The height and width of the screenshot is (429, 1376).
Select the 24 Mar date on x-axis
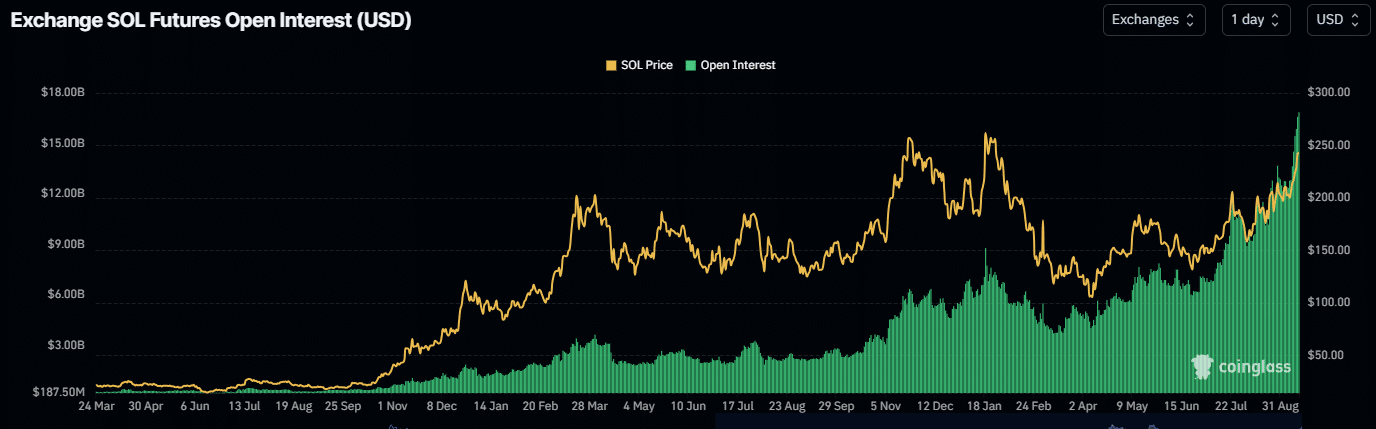pos(97,408)
